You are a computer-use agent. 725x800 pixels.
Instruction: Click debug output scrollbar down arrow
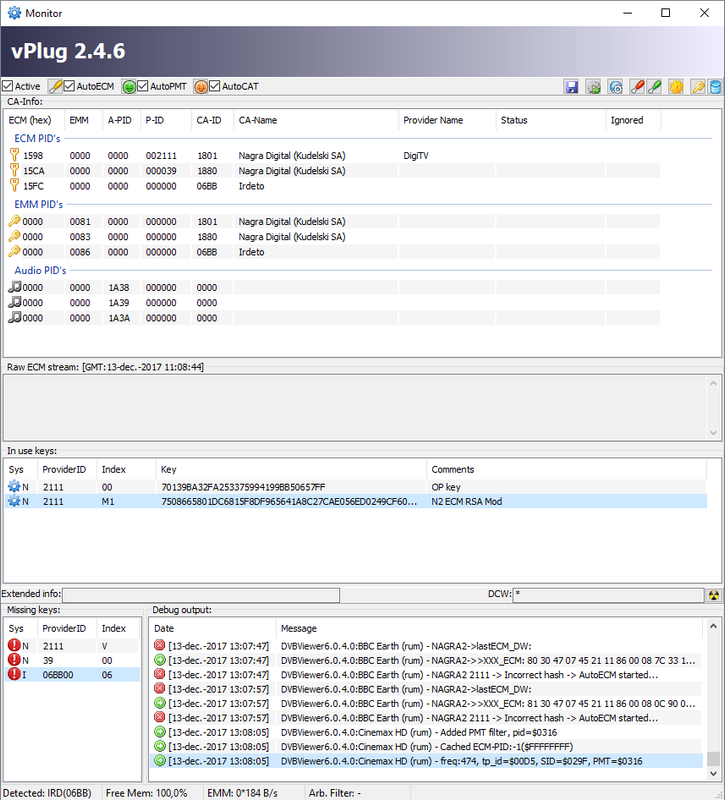click(713, 773)
